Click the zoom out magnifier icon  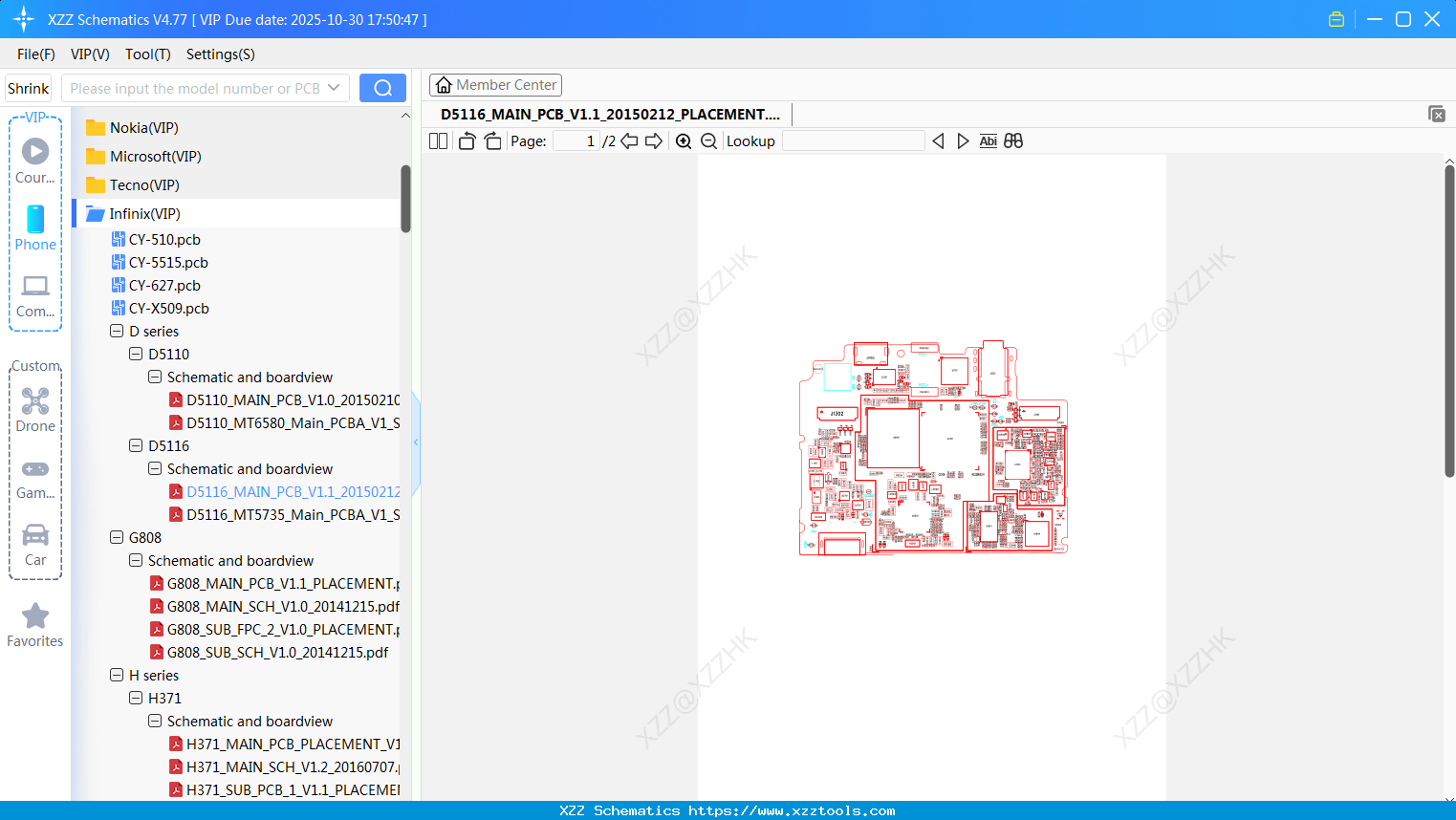708,140
